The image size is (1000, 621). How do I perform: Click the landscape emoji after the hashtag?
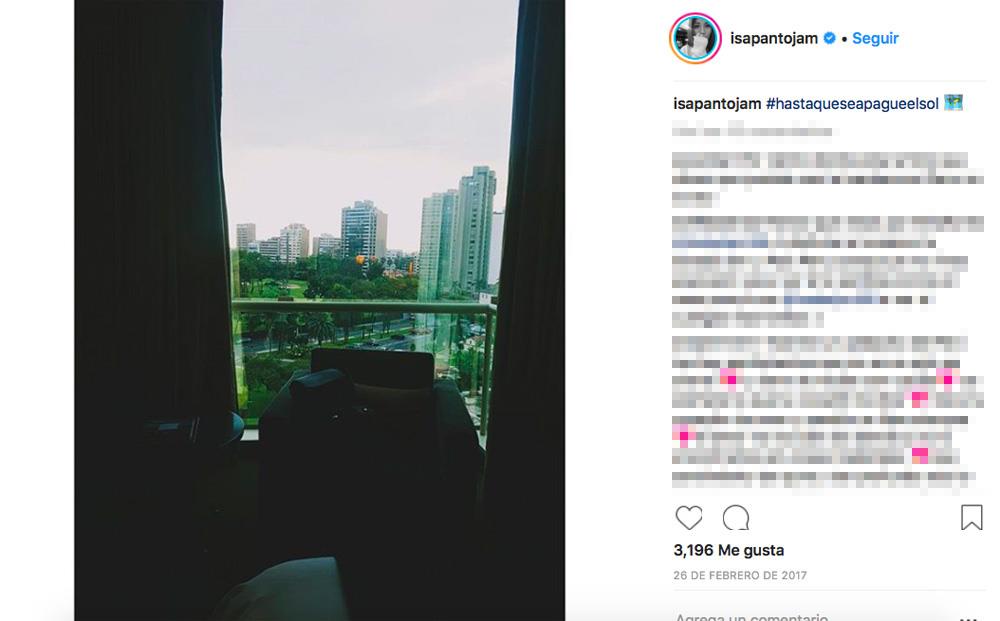(x=953, y=103)
